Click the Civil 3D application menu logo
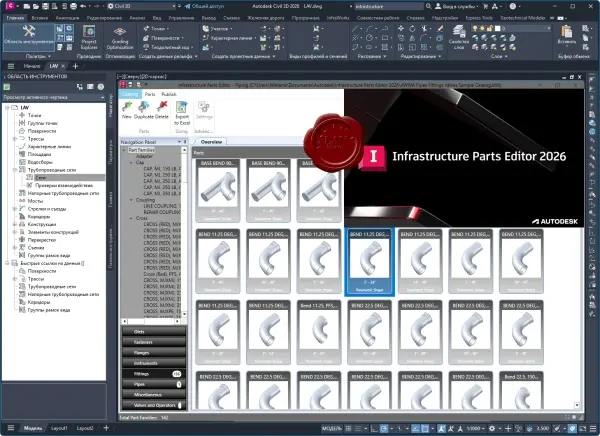Image resolution: width=600 pixels, height=436 pixels. 10,6
